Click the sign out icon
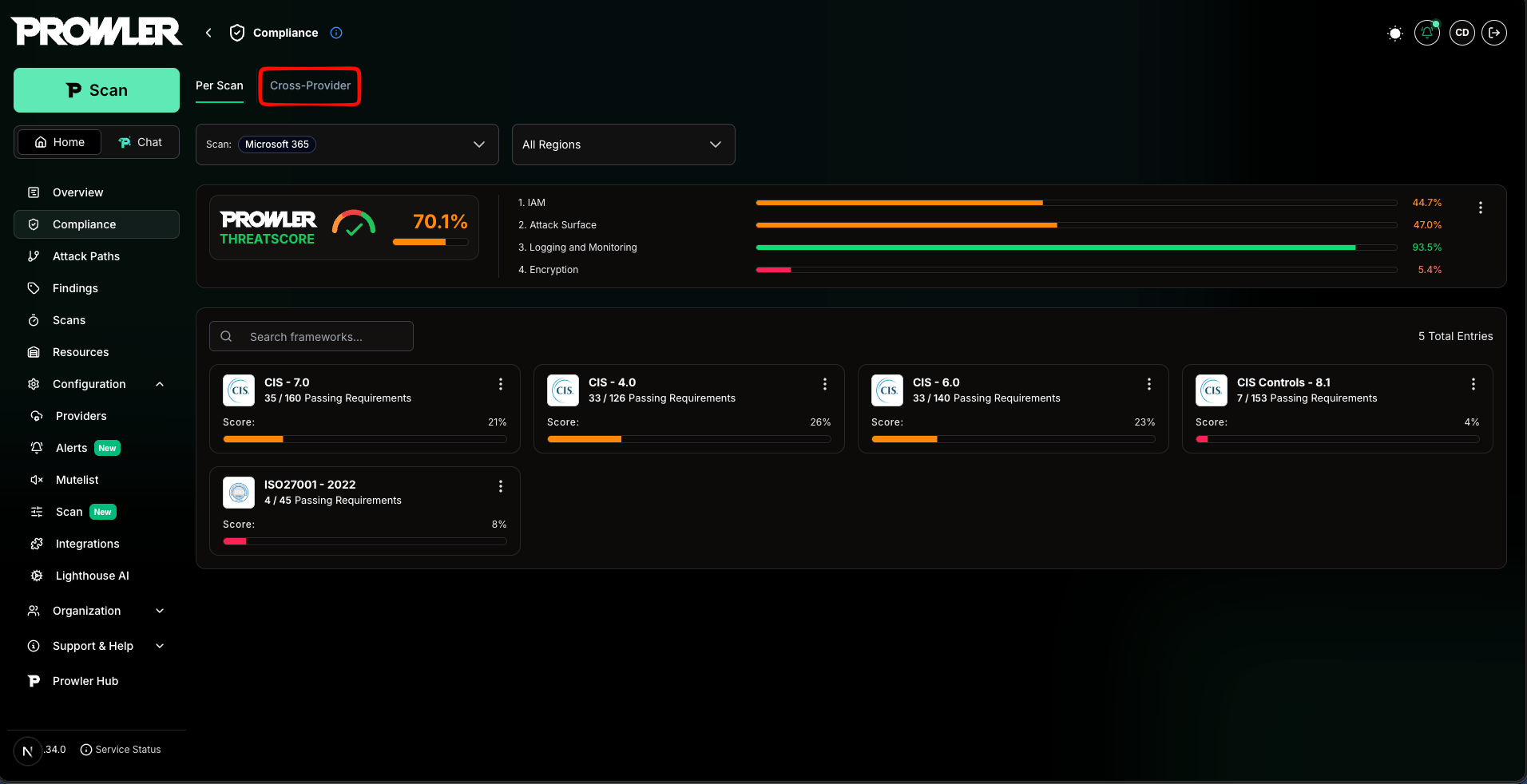The image size is (1527, 784). pos(1494,33)
